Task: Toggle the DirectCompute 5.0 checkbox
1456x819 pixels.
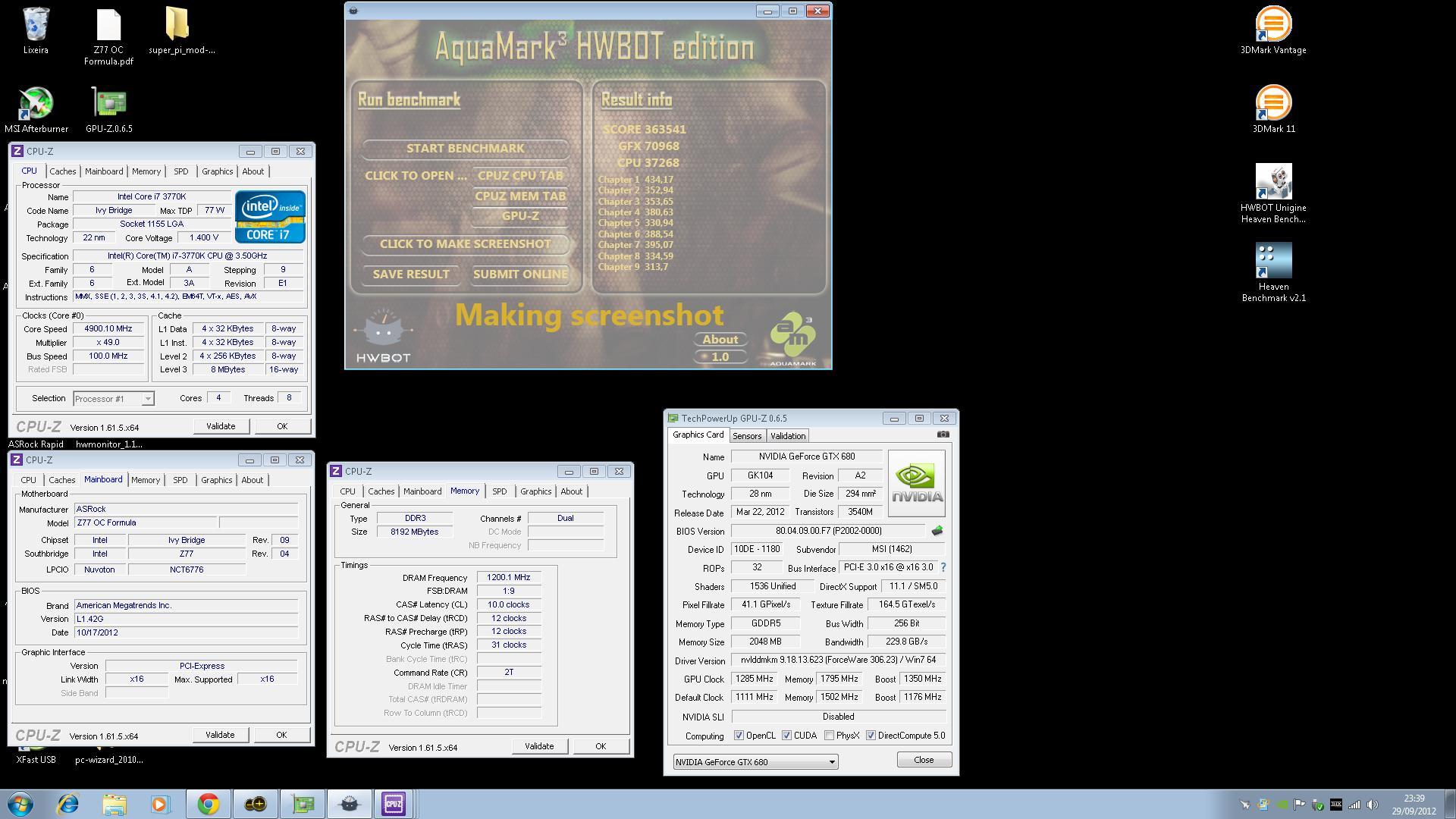Action: click(x=871, y=736)
